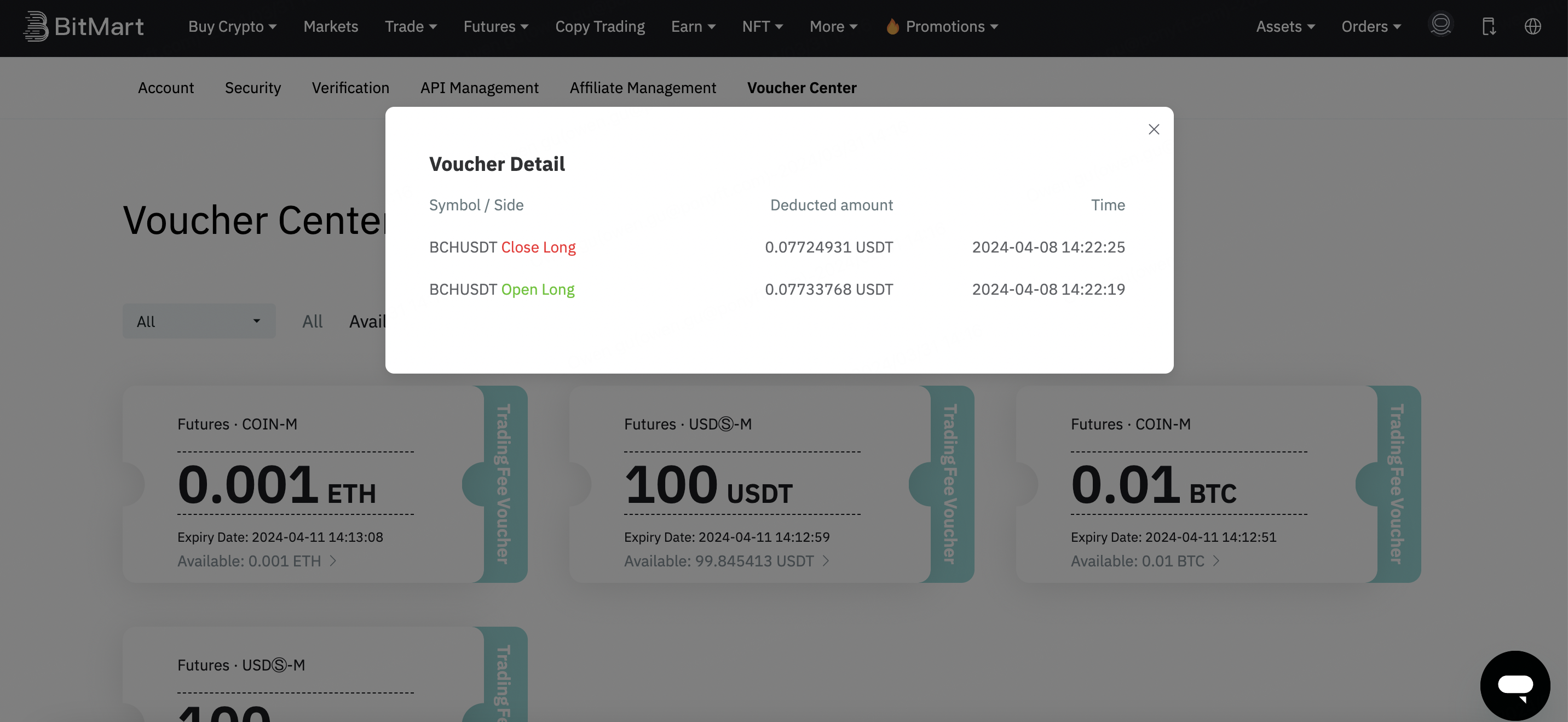Switch to the Security tab

252,88
